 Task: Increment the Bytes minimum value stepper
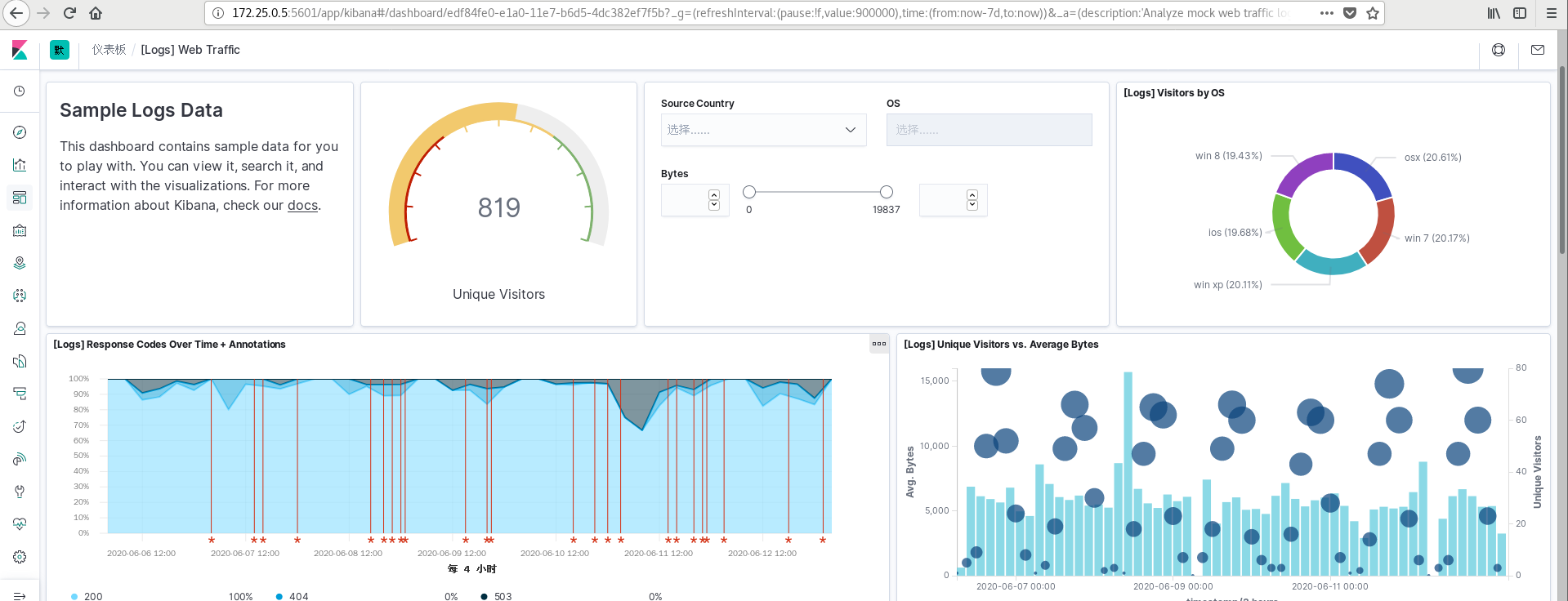[714, 195]
